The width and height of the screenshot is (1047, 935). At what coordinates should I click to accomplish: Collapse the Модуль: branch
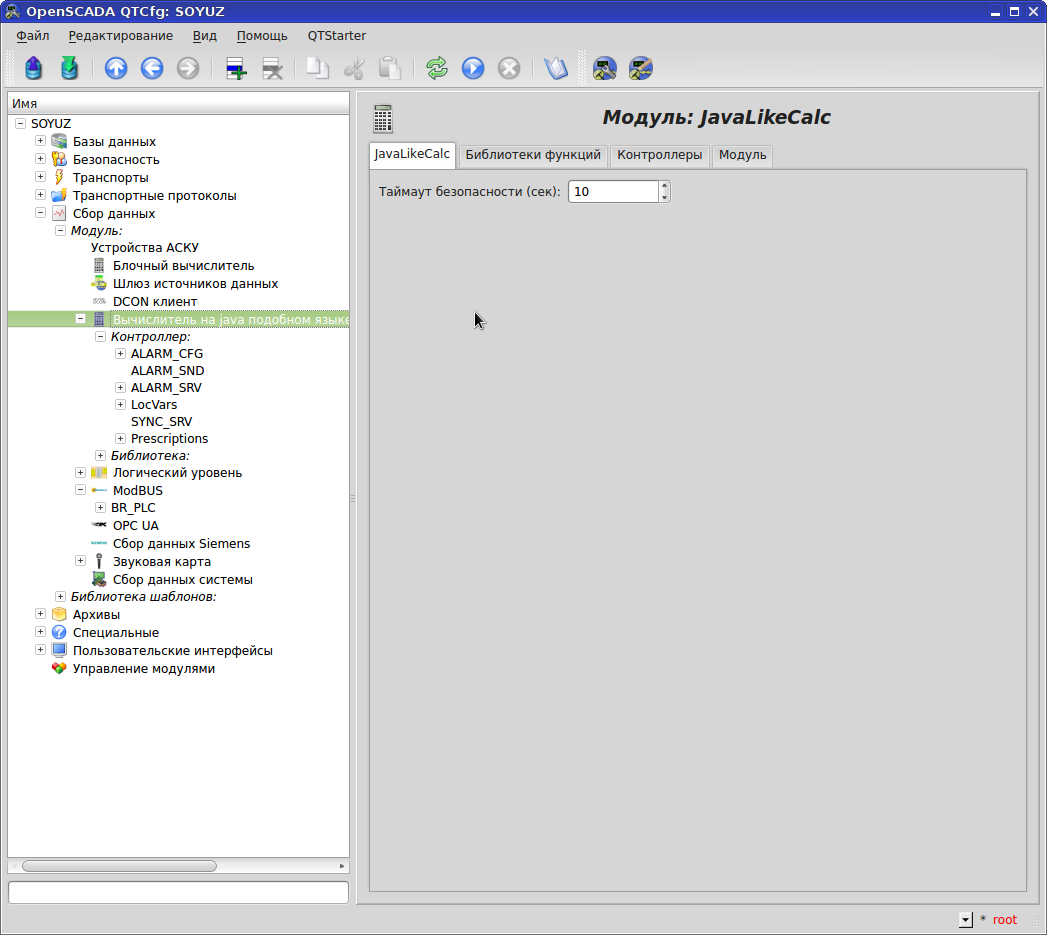[x=60, y=230]
